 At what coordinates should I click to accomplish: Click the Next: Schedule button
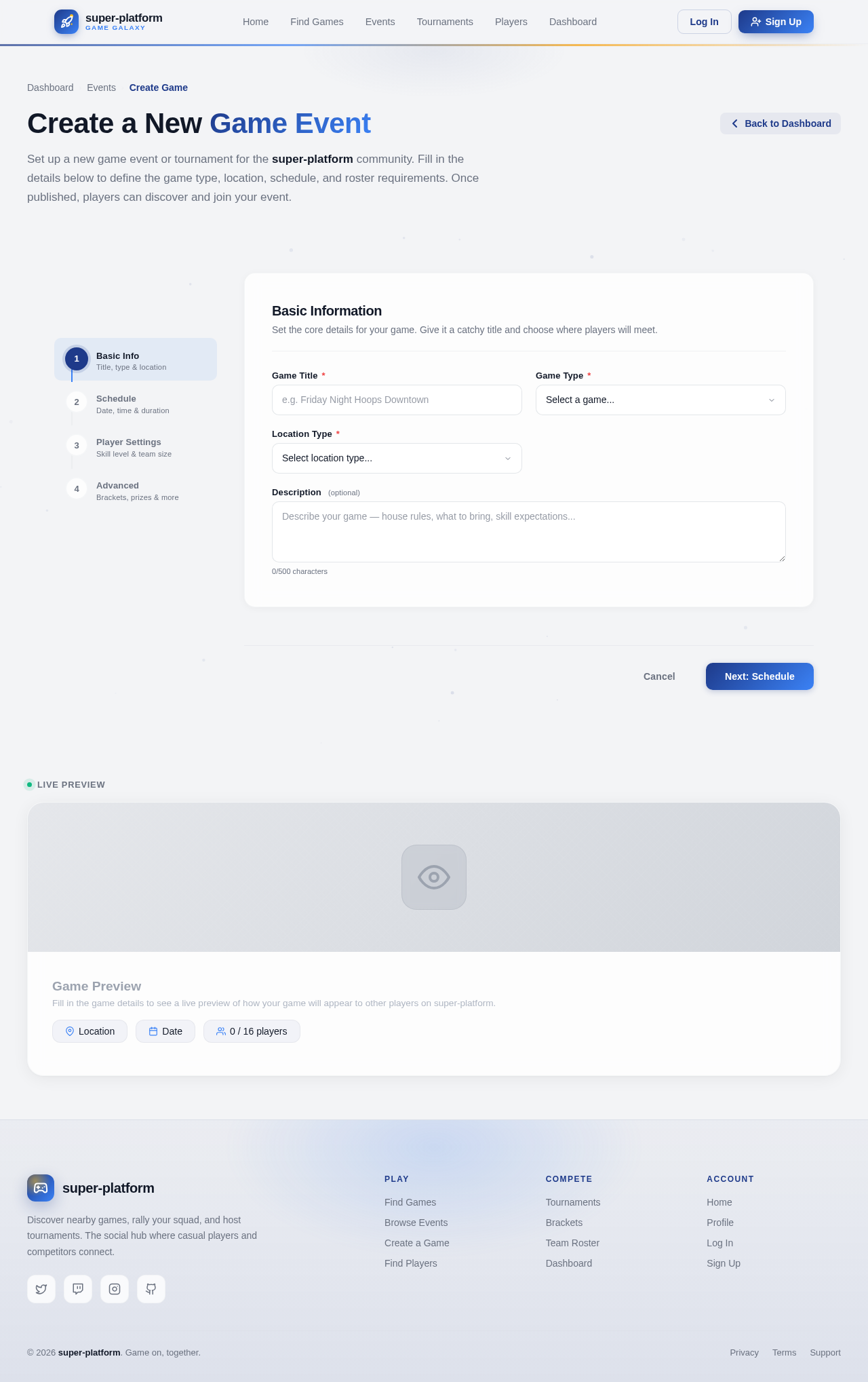pos(759,676)
